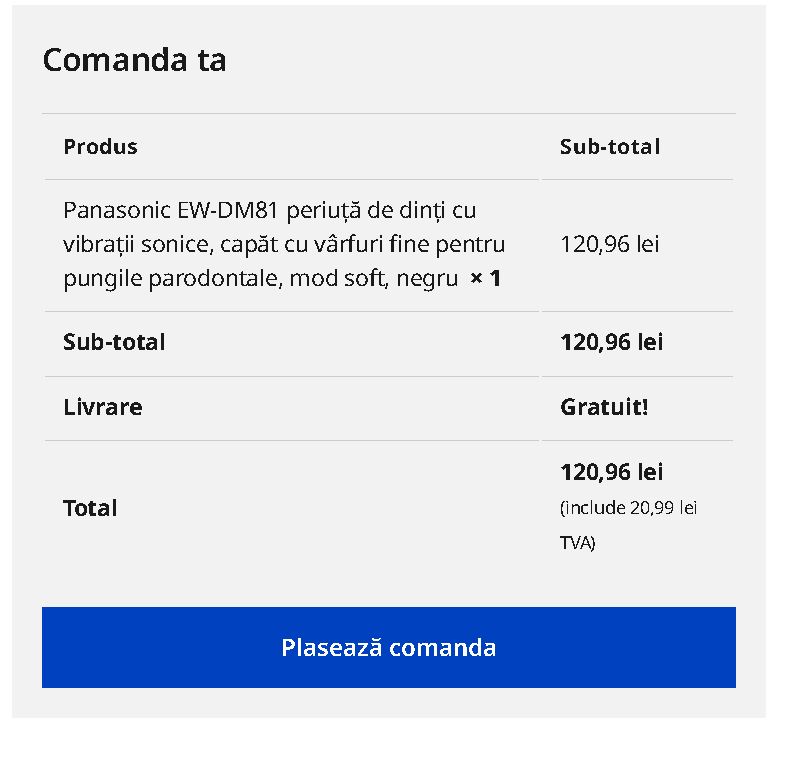Click the word 'negru' in product description
Screen dimensions: 800x758
[x=427, y=279]
